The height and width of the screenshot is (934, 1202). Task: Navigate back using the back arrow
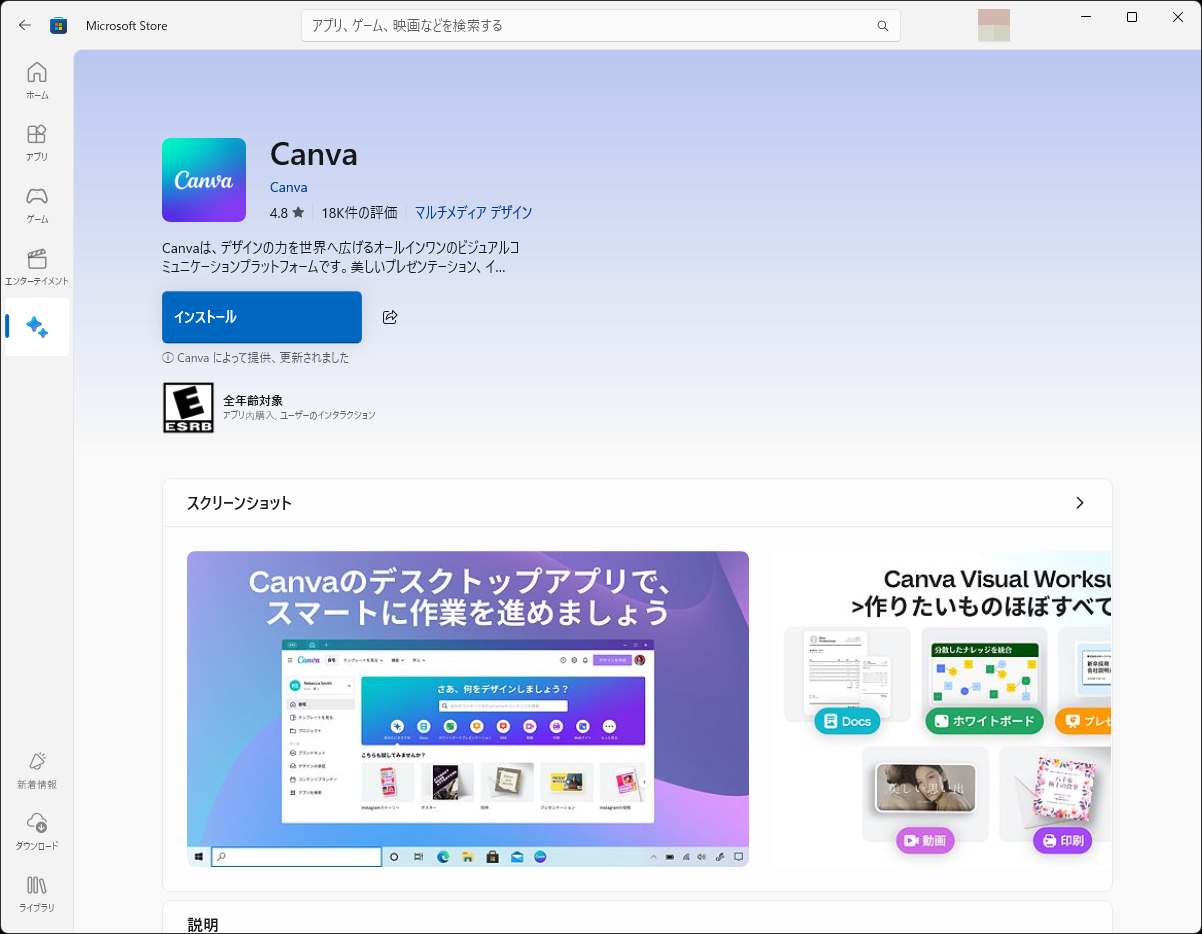click(24, 25)
